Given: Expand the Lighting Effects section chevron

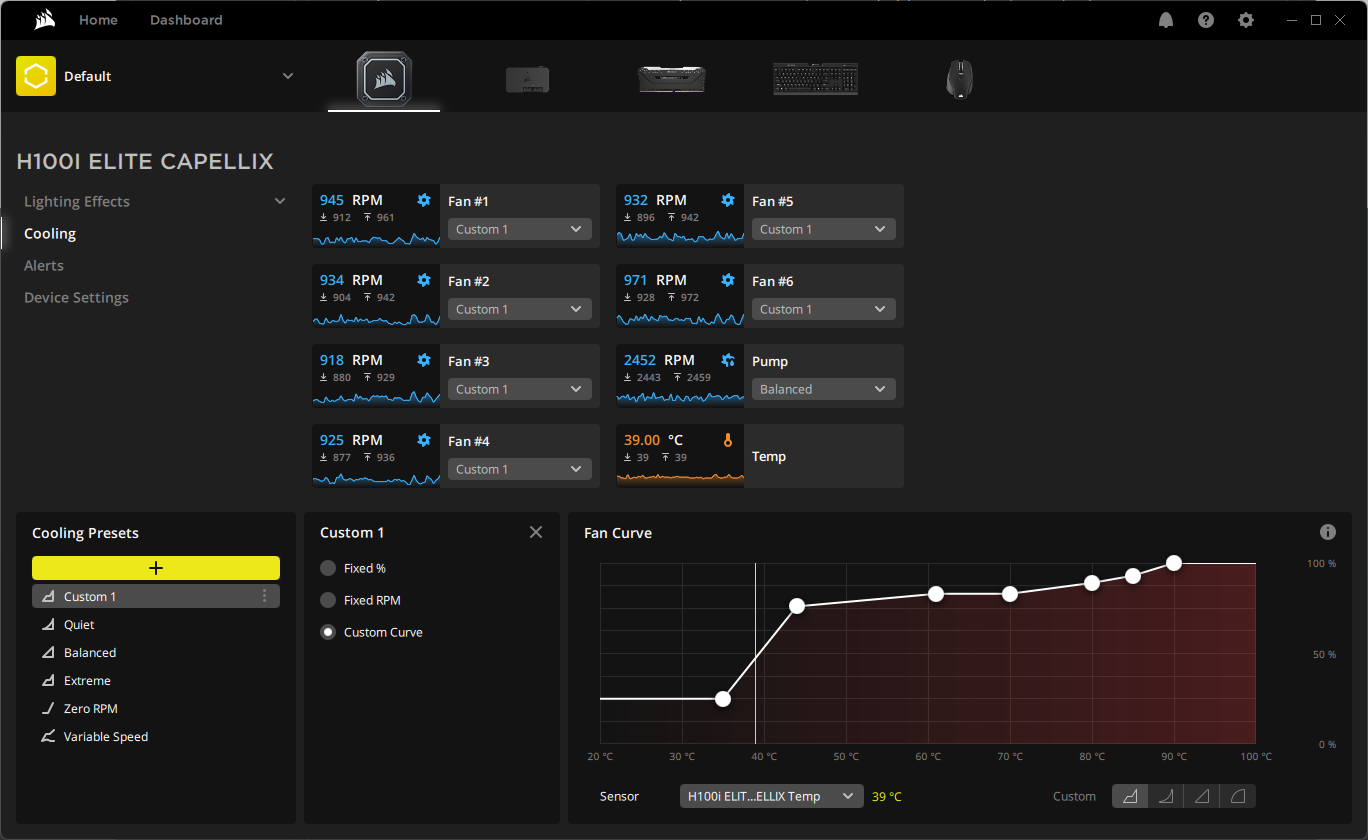Looking at the screenshot, I should pyautogui.click(x=280, y=201).
